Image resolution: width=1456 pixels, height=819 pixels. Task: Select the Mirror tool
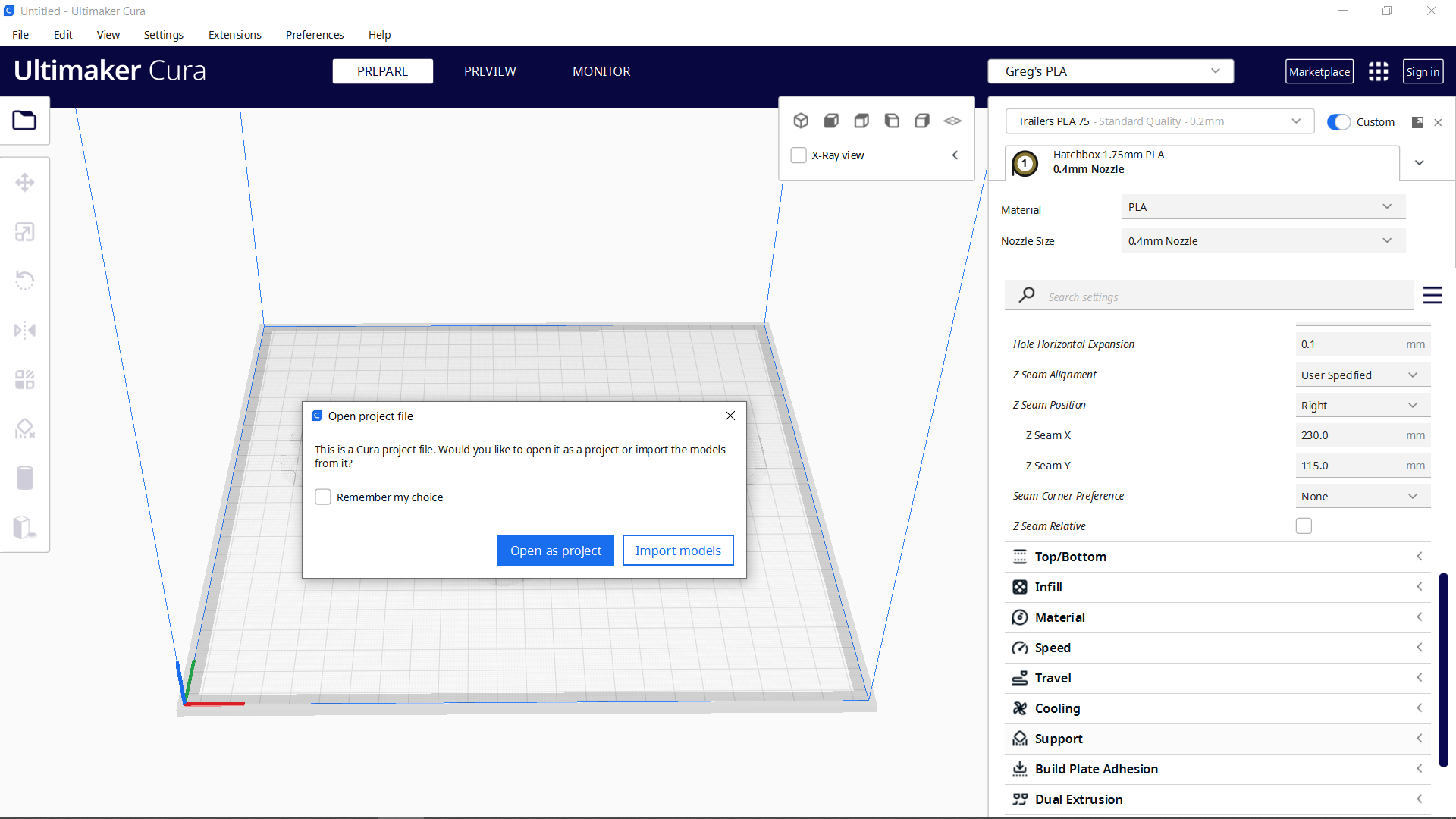[x=25, y=330]
